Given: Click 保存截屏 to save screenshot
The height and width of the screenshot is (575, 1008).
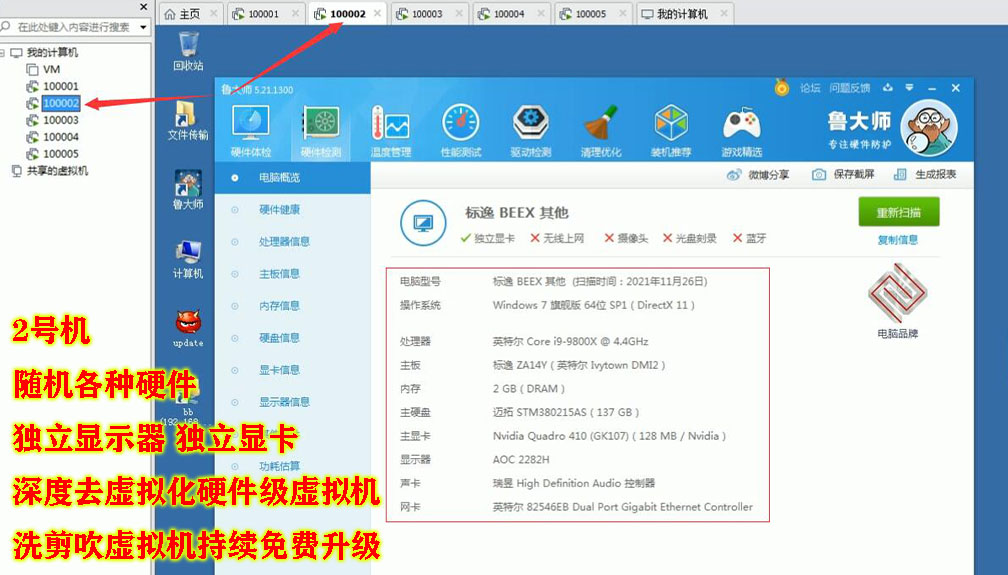Looking at the screenshot, I should coord(843,174).
